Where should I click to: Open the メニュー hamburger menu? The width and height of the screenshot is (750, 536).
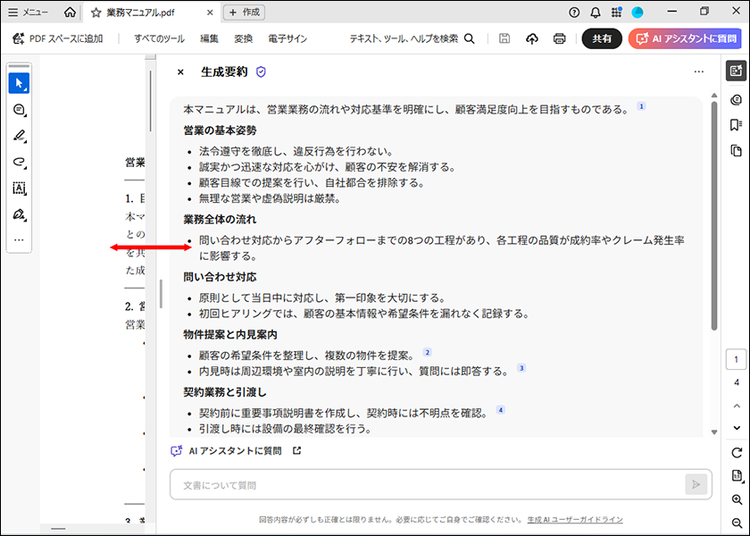(28, 12)
